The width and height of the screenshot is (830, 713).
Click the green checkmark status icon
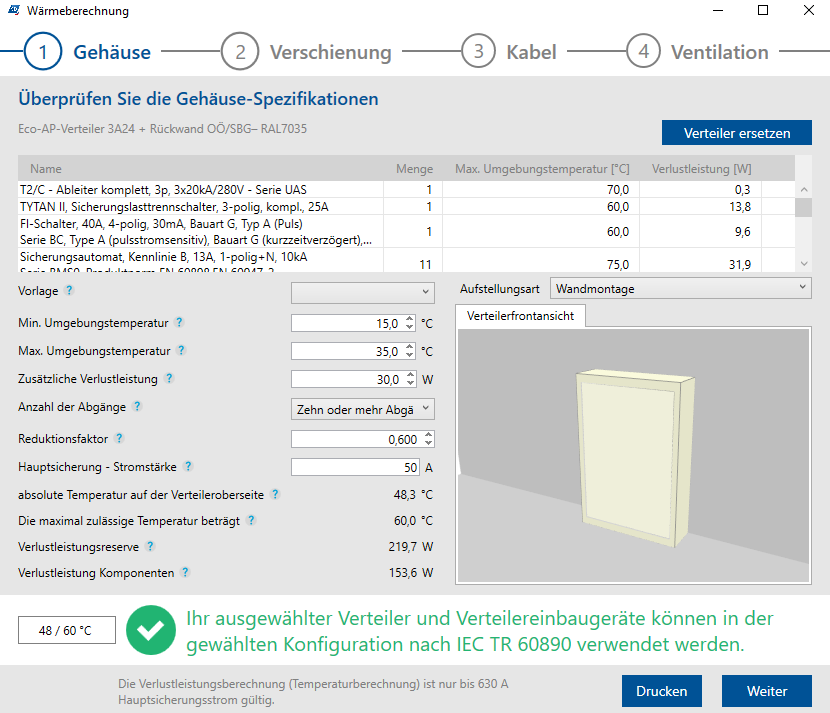[x=151, y=630]
